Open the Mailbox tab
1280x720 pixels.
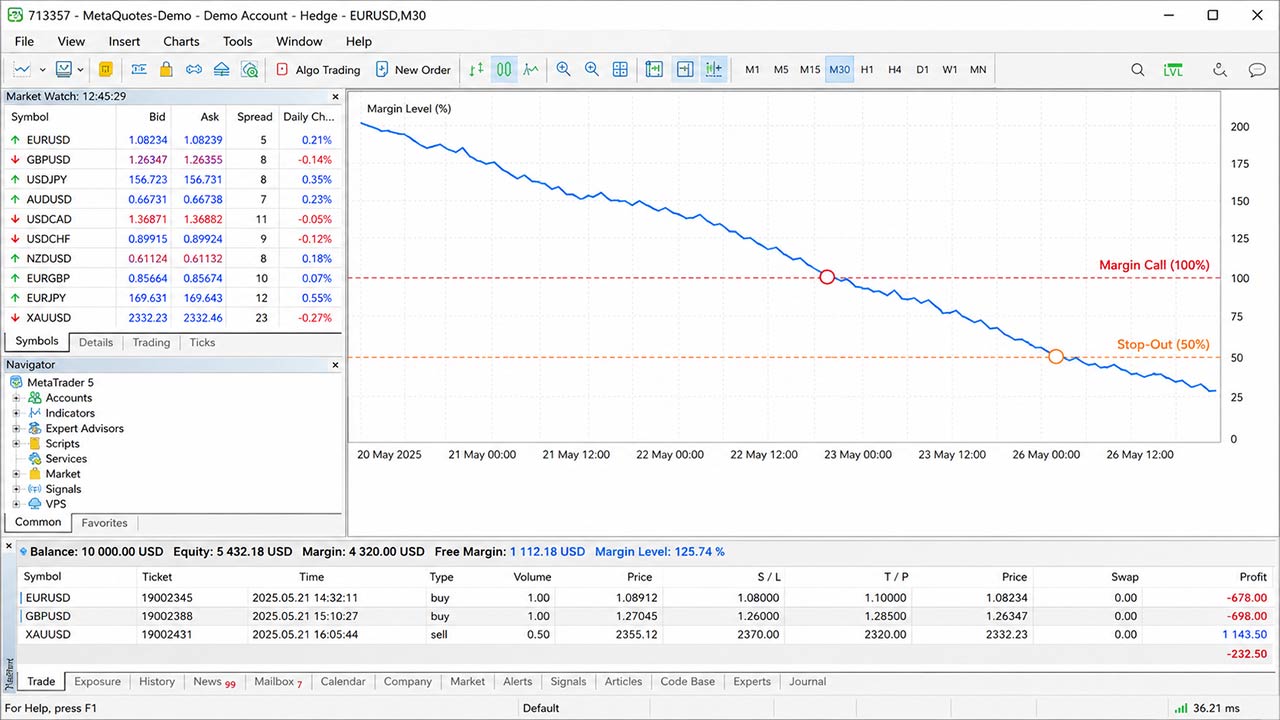coord(278,681)
